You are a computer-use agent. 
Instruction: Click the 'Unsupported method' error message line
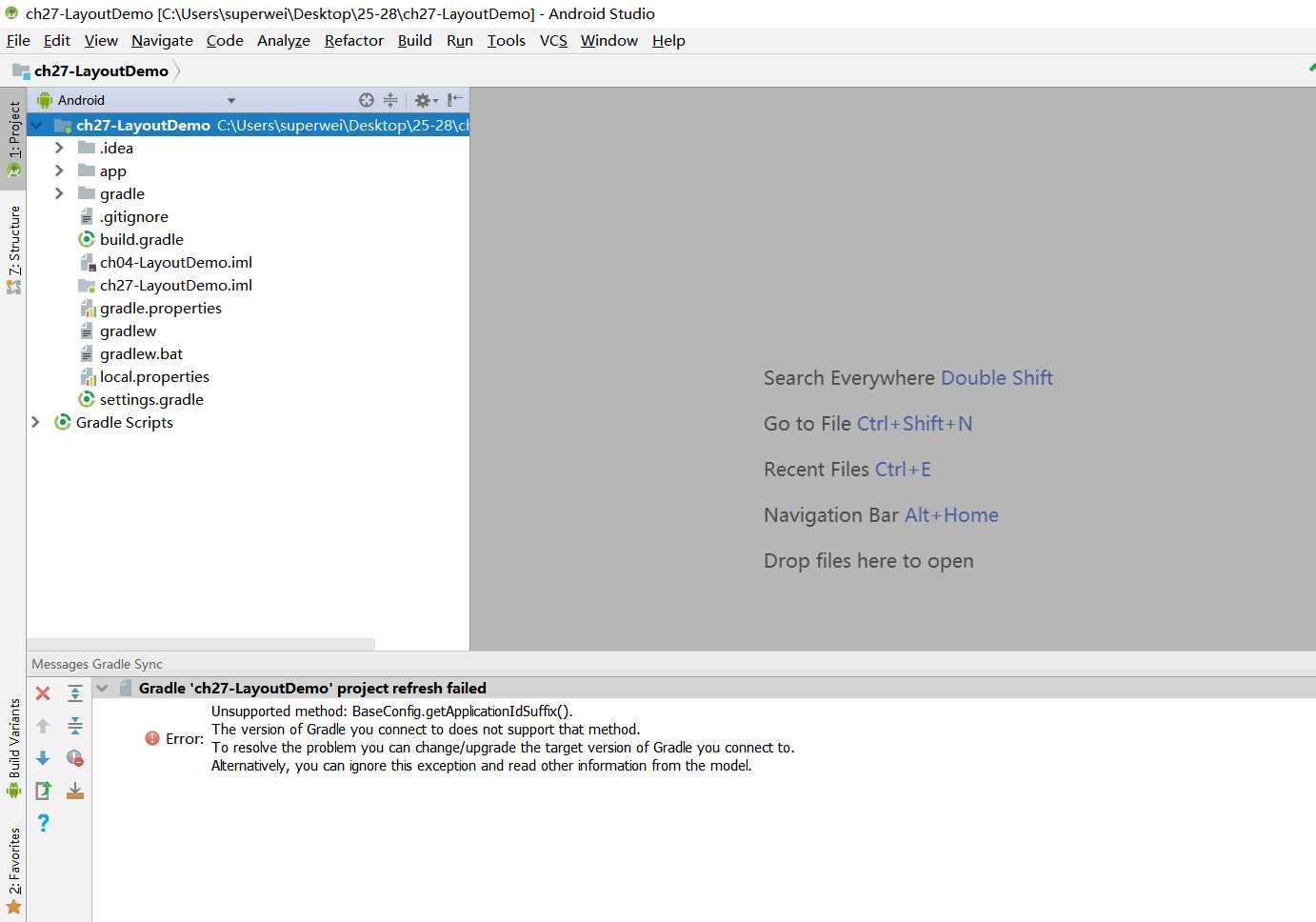point(392,712)
